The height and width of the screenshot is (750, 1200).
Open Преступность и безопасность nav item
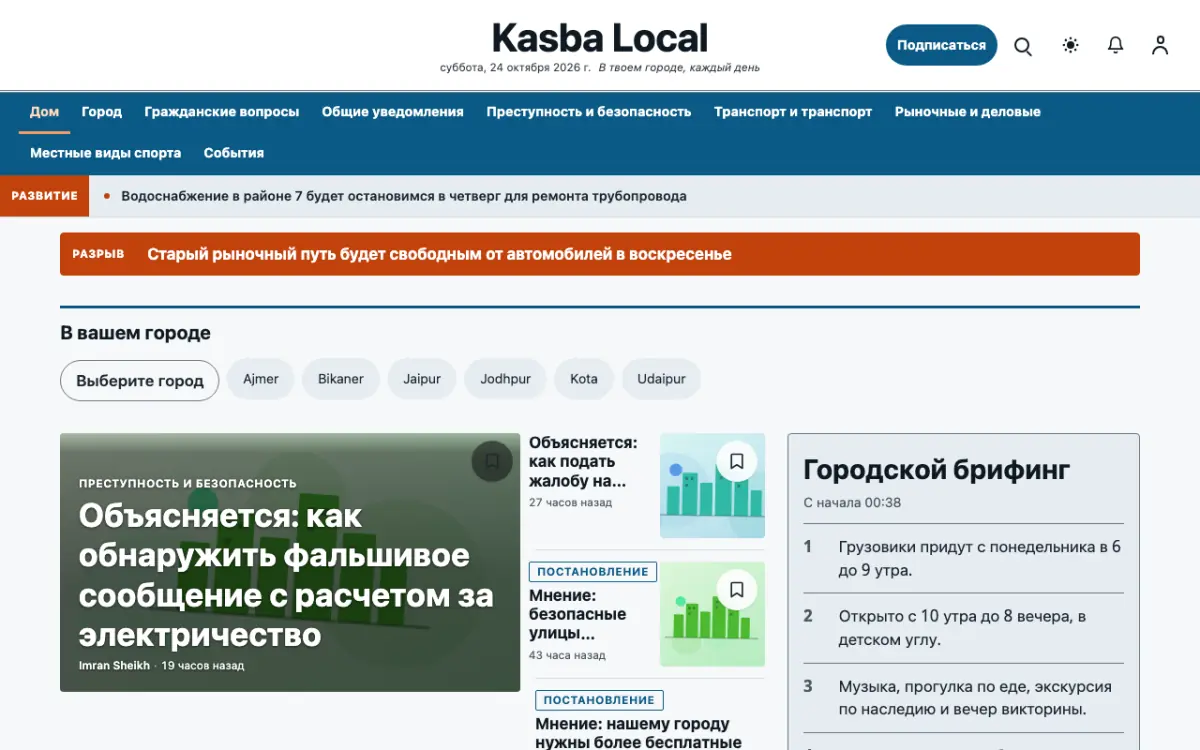(x=589, y=112)
